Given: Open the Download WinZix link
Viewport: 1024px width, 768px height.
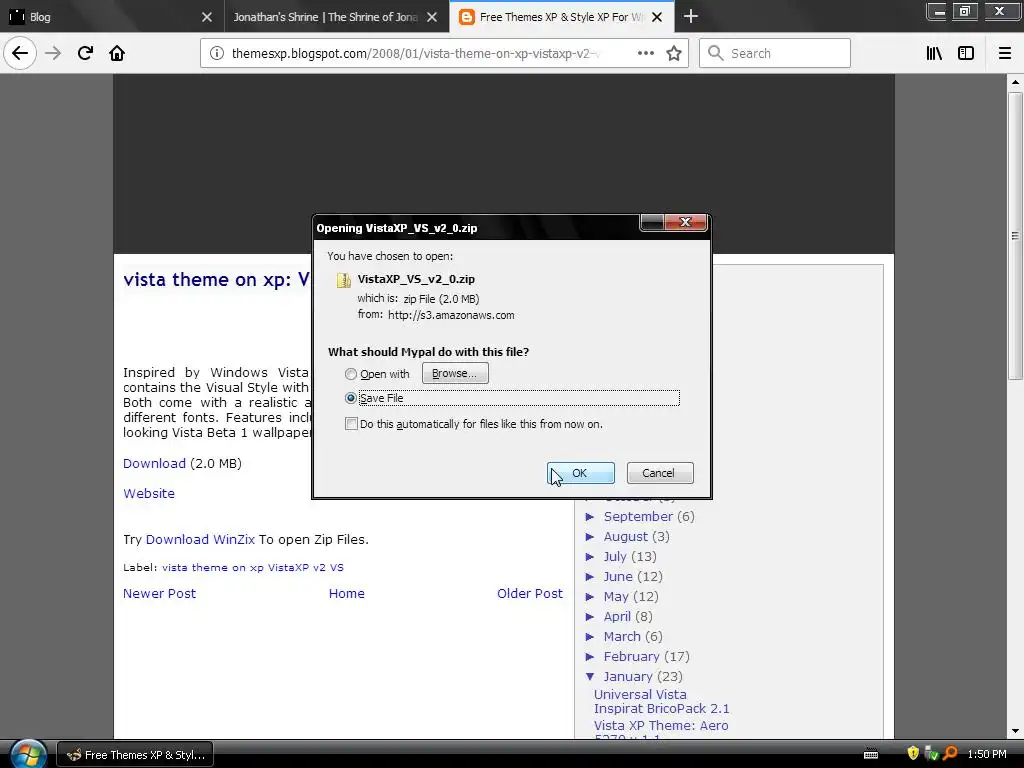Looking at the screenshot, I should 200,539.
